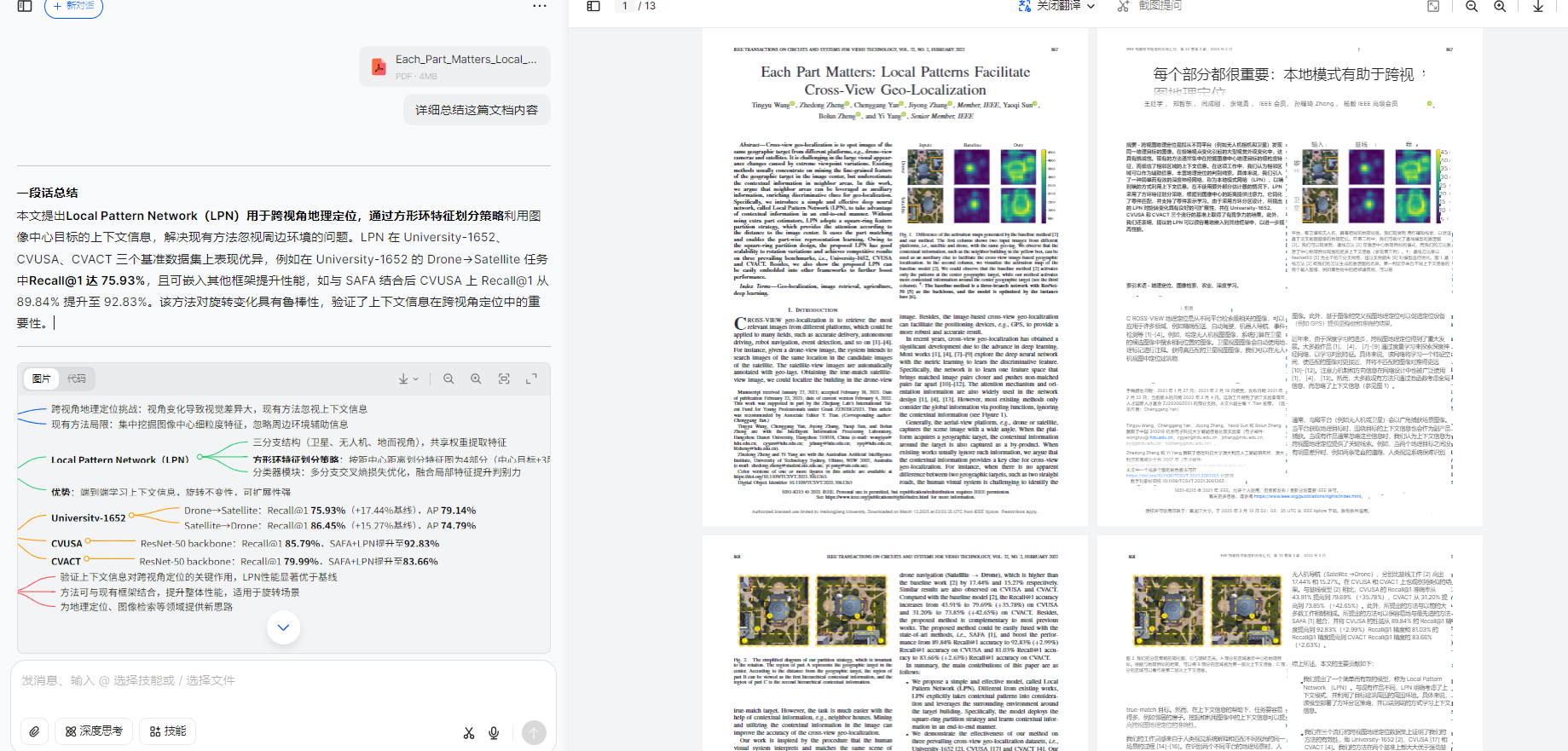The height and width of the screenshot is (751, 1568).
Task: Collapse the CVACT mind map node
Action: click(88, 560)
